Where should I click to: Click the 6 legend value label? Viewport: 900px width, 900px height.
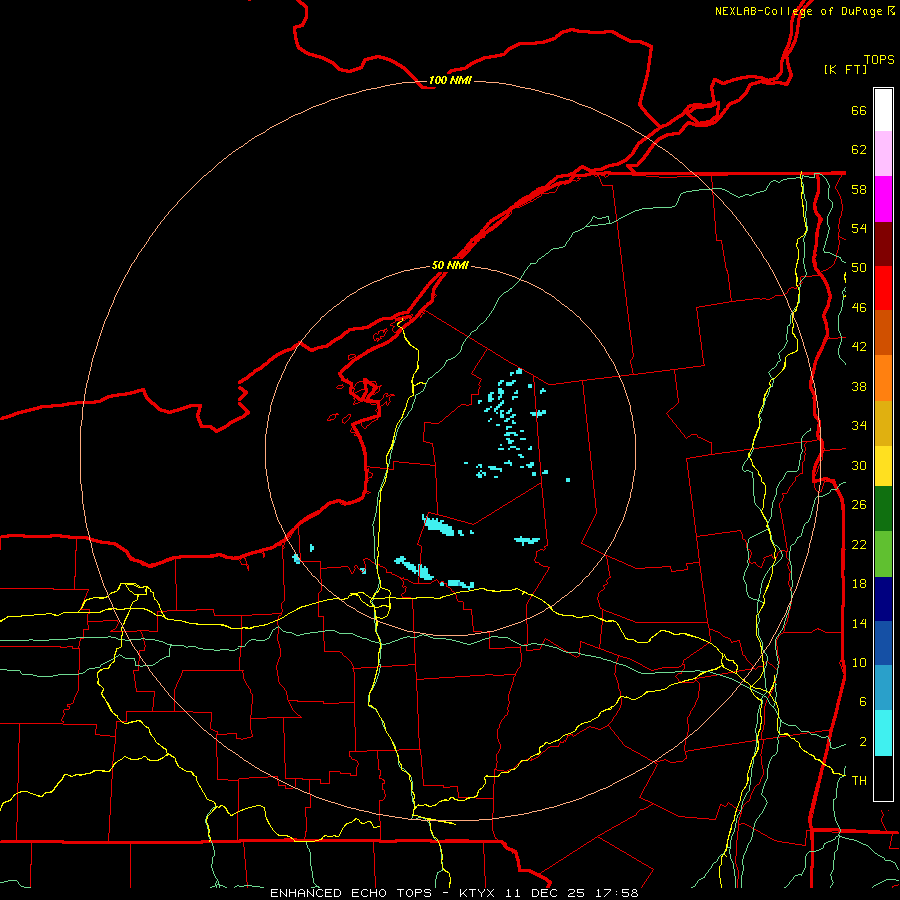click(x=862, y=701)
